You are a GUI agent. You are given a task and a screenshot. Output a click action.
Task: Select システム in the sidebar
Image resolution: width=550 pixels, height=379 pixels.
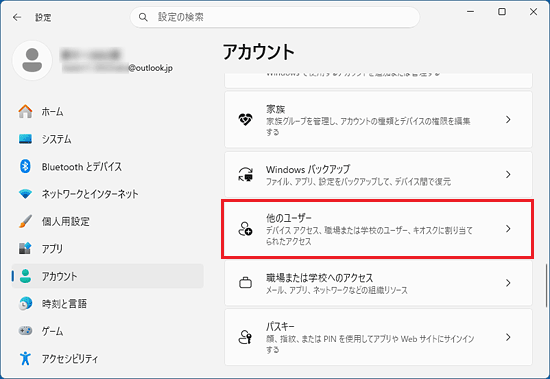tap(107, 139)
